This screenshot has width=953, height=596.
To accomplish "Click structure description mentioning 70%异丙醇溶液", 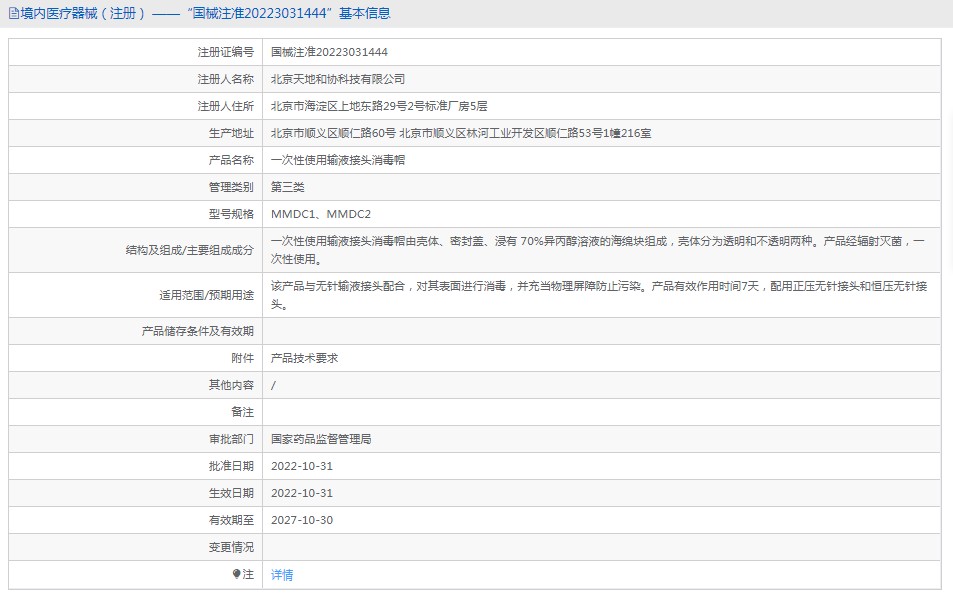I will click(x=598, y=250).
